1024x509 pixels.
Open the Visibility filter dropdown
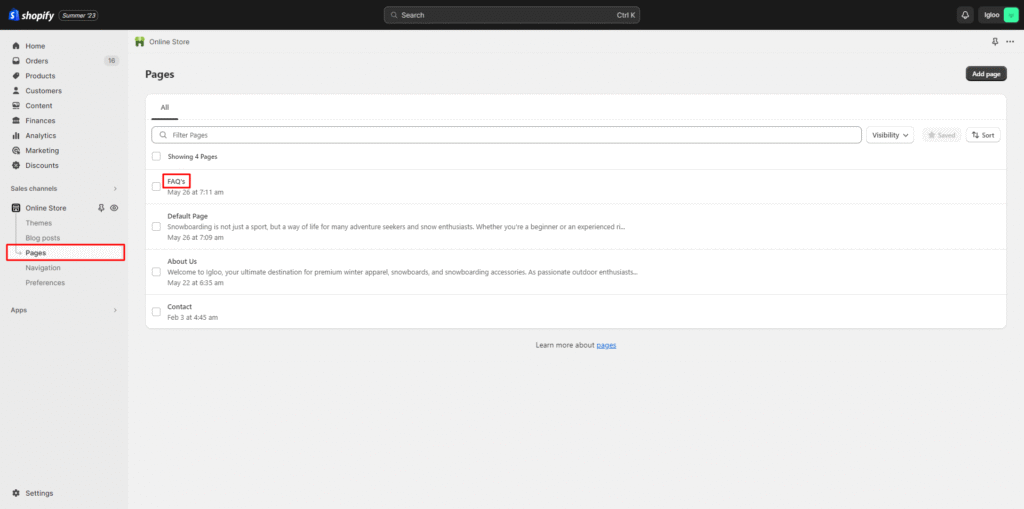tap(890, 135)
